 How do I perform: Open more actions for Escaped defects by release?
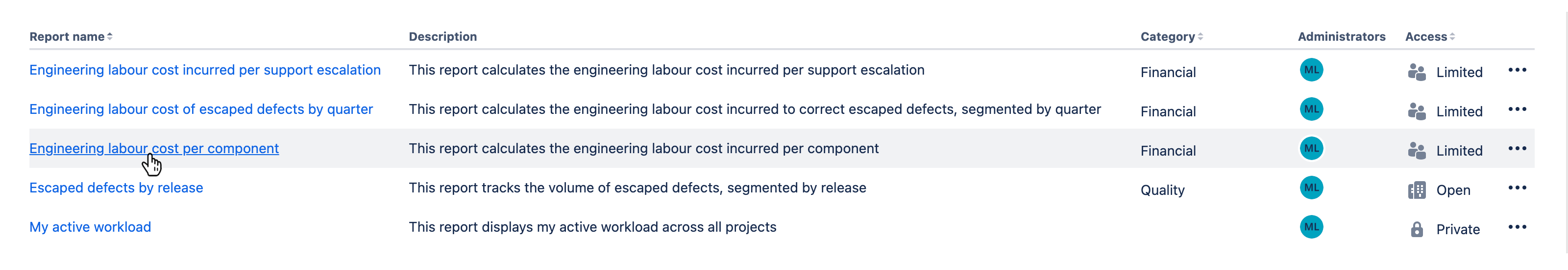(x=1517, y=188)
